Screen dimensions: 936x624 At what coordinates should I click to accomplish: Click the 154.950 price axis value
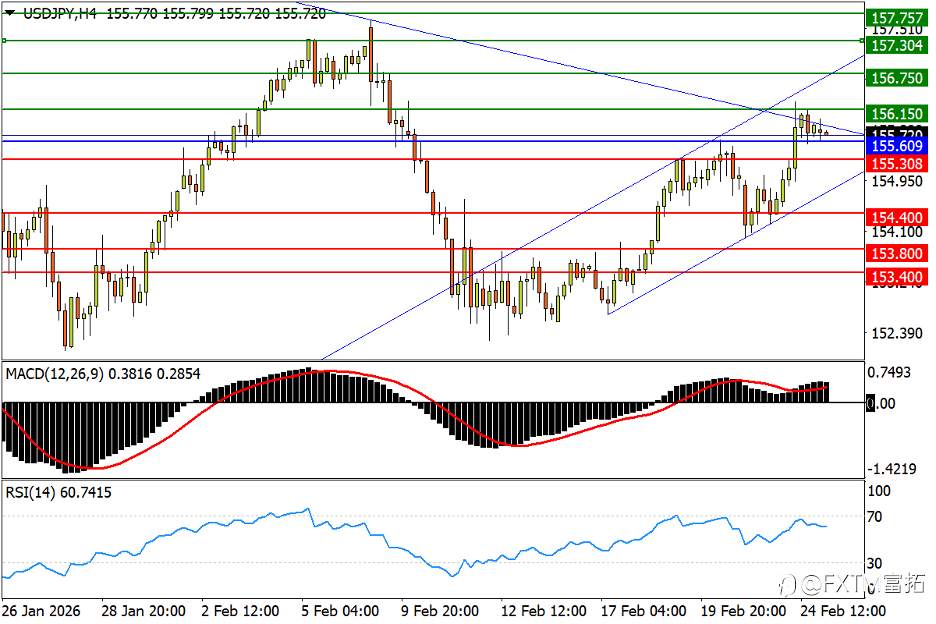click(x=897, y=181)
